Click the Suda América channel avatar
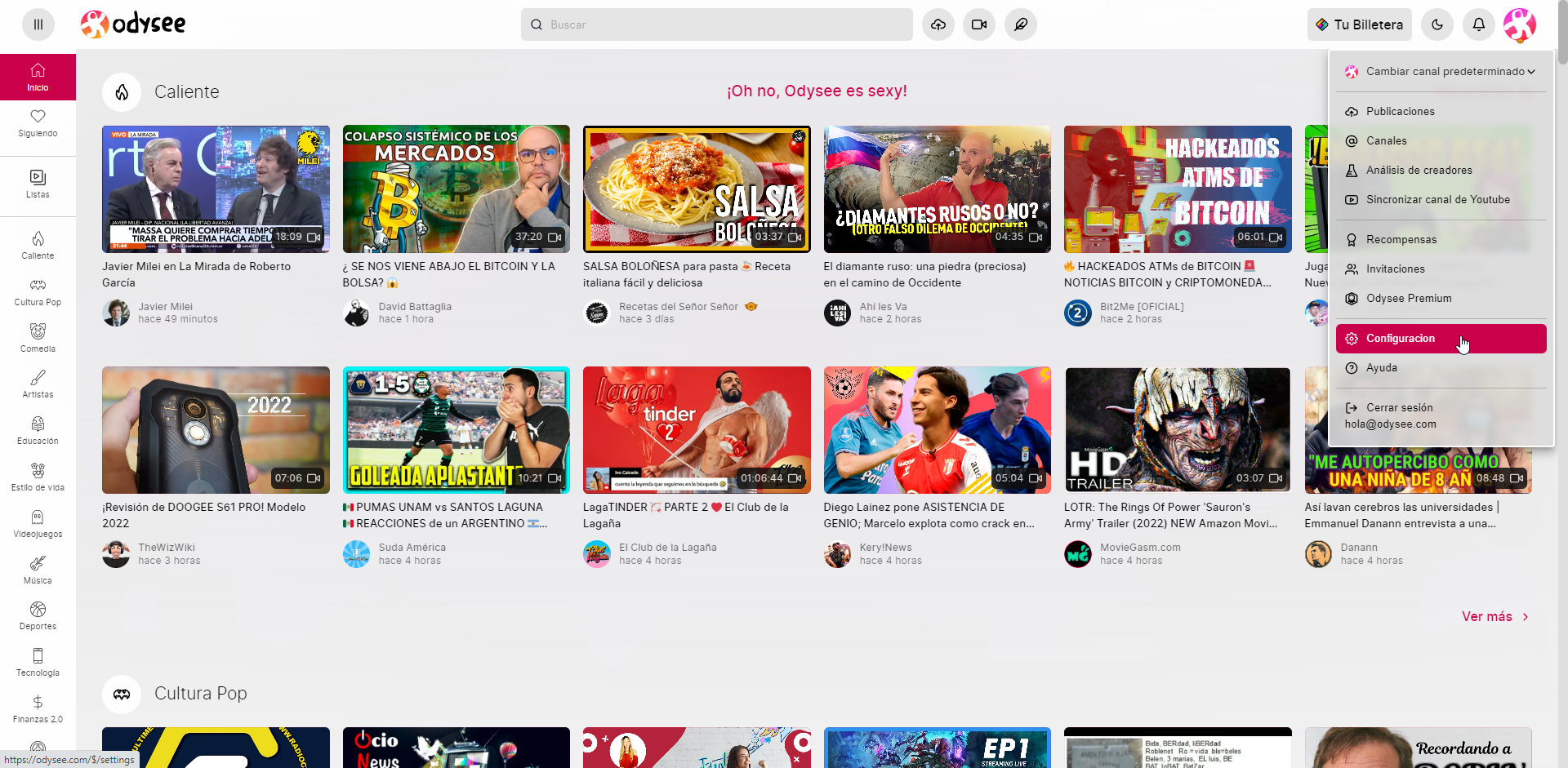The width and height of the screenshot is (1568, 768). 356,554
